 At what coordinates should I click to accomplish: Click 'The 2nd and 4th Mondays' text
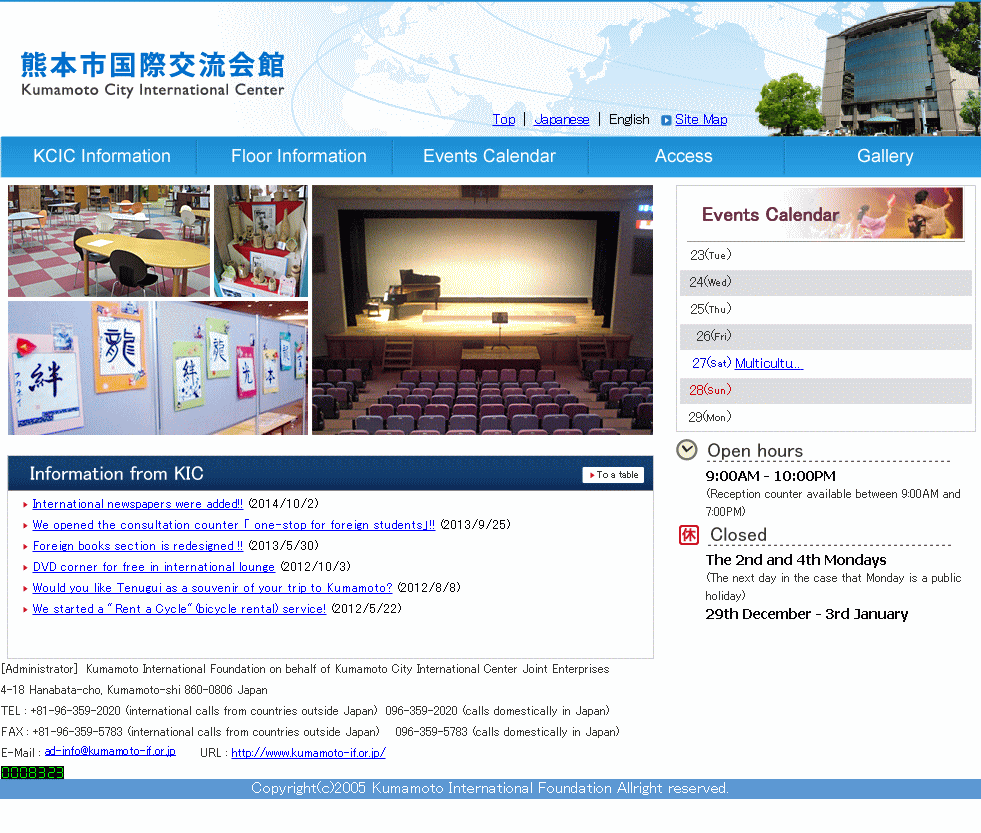click(x=796, y=560)
